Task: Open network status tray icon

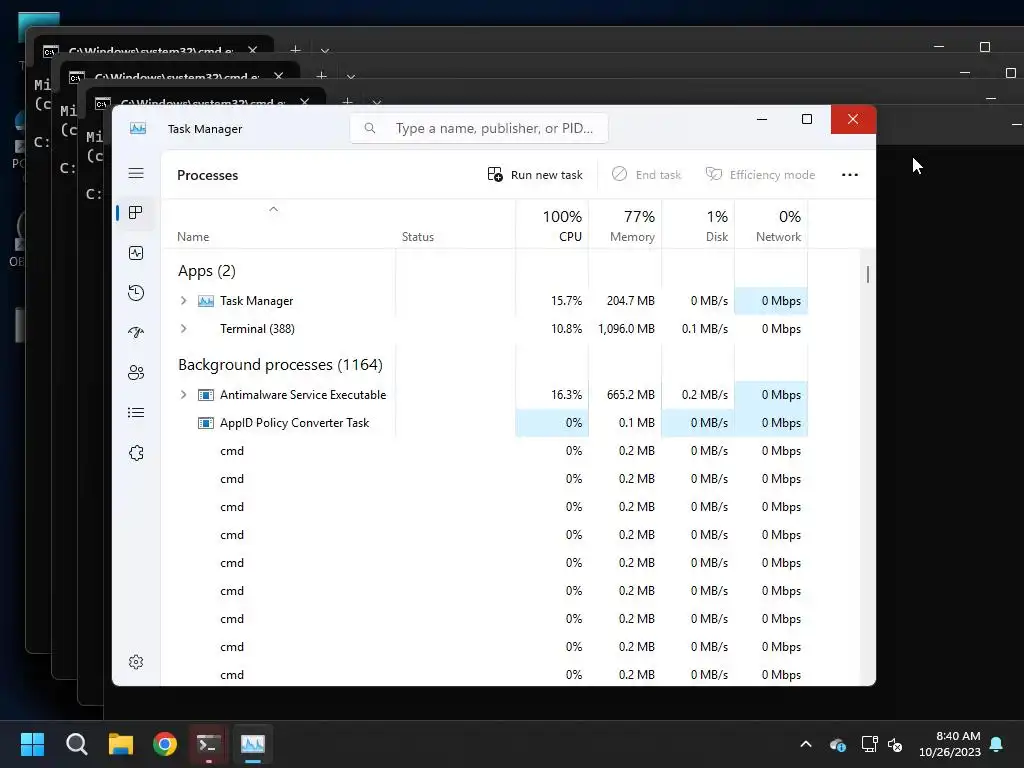Action: click(x=869, y=744)
